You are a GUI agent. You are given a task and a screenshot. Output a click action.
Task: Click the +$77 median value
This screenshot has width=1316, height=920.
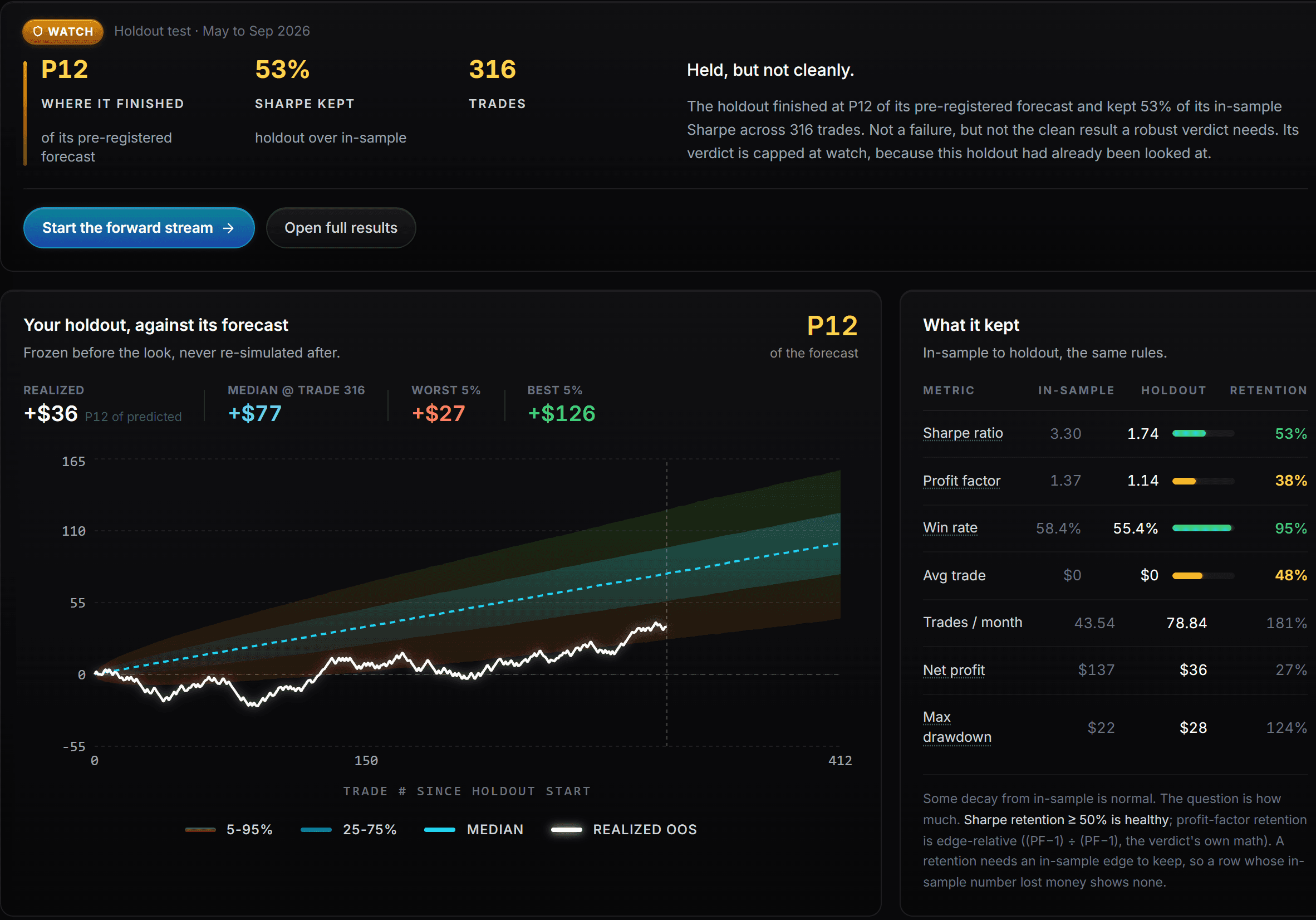254,414
